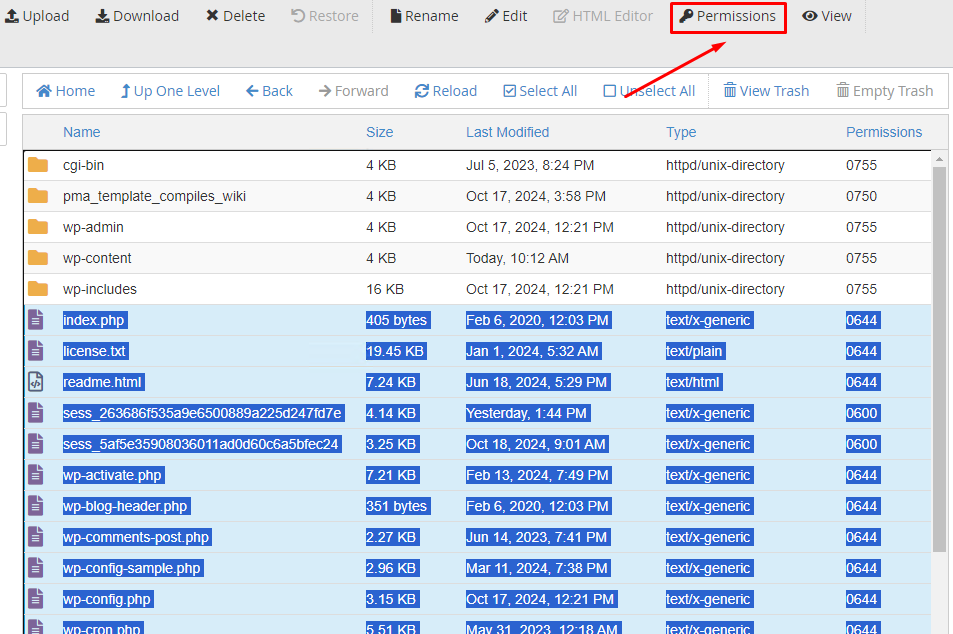Go to the Home directory

[x=66, y=91]
